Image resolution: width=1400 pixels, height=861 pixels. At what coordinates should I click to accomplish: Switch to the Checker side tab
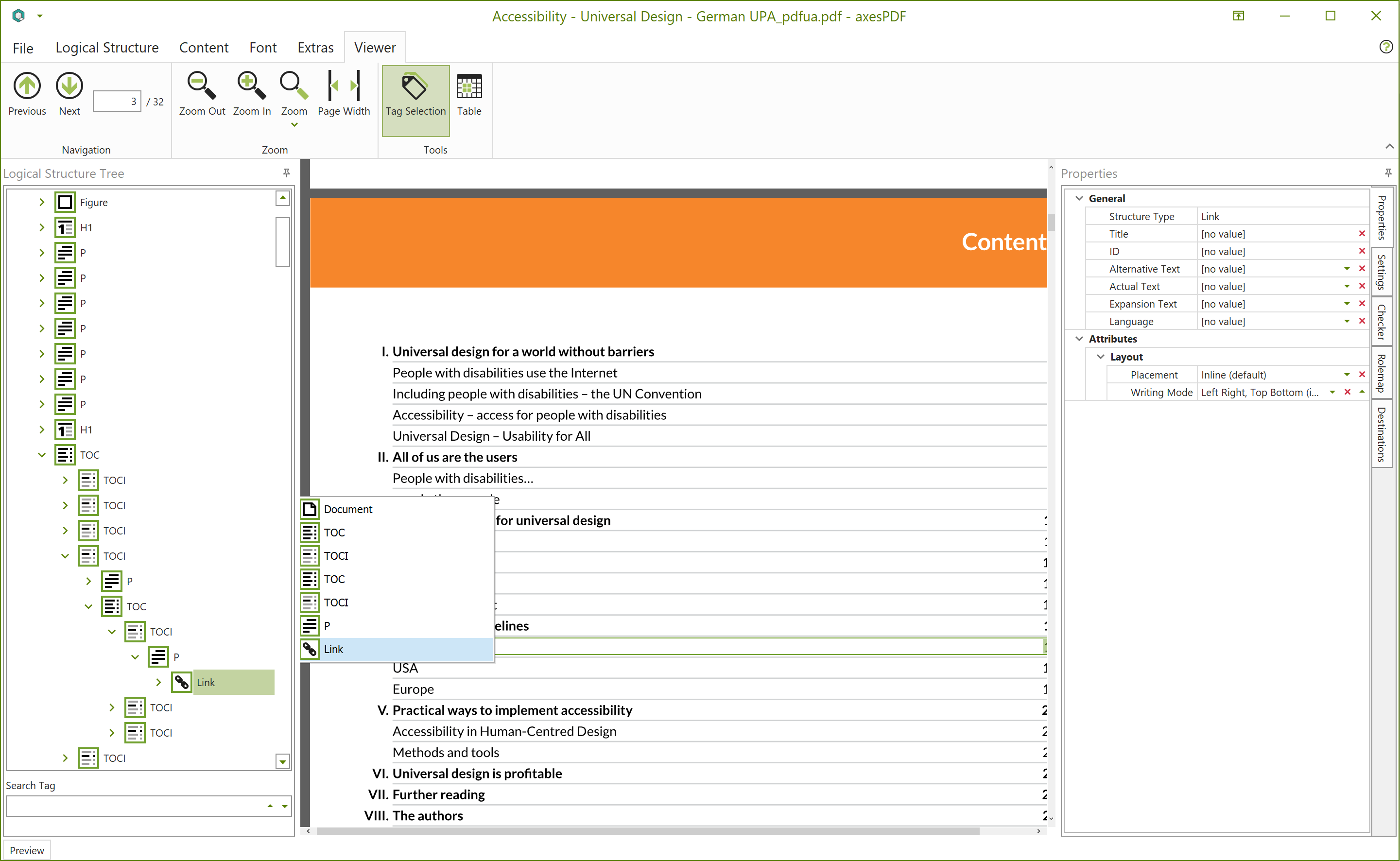(1381, 322)
